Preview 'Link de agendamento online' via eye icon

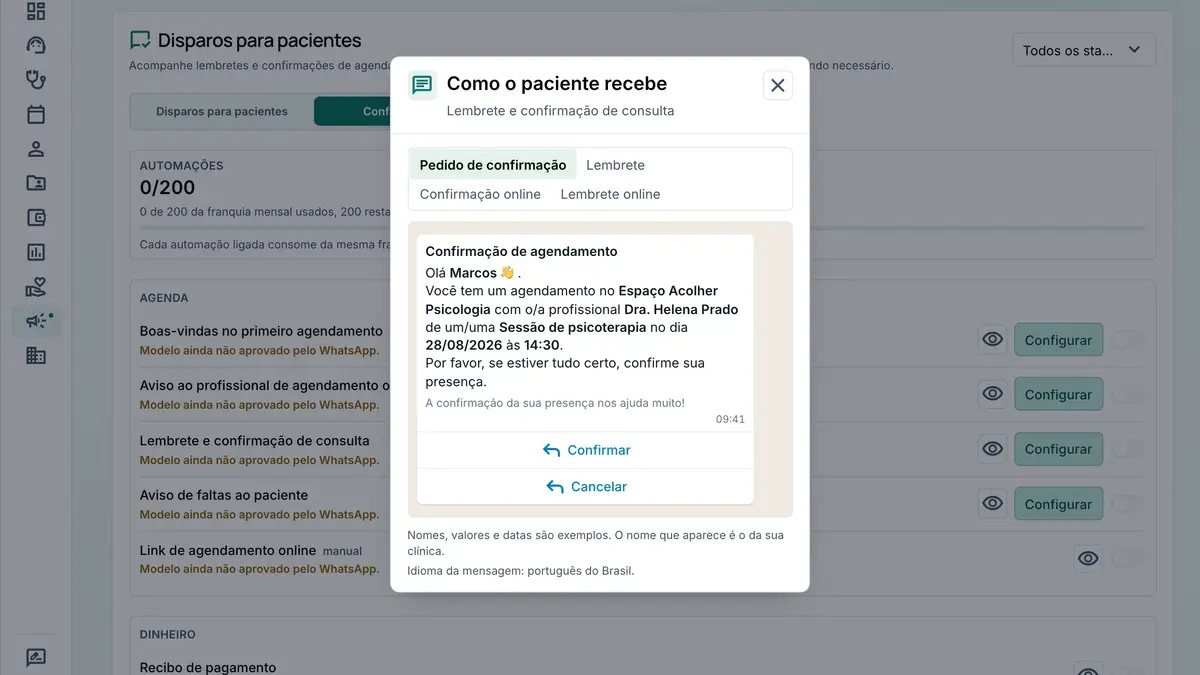coord(1088,558)
